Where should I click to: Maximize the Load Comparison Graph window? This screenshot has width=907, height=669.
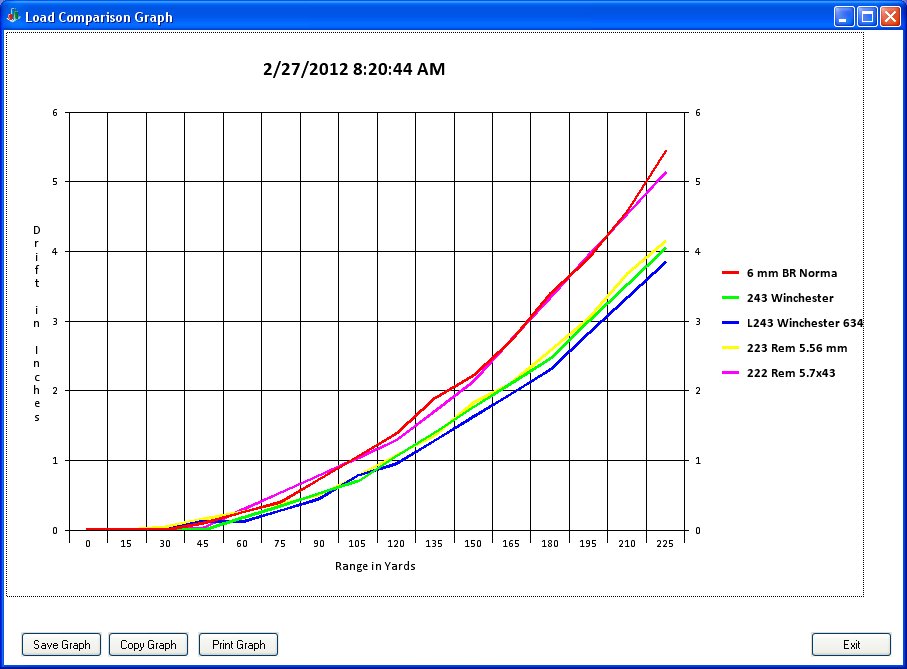[867, 16]
